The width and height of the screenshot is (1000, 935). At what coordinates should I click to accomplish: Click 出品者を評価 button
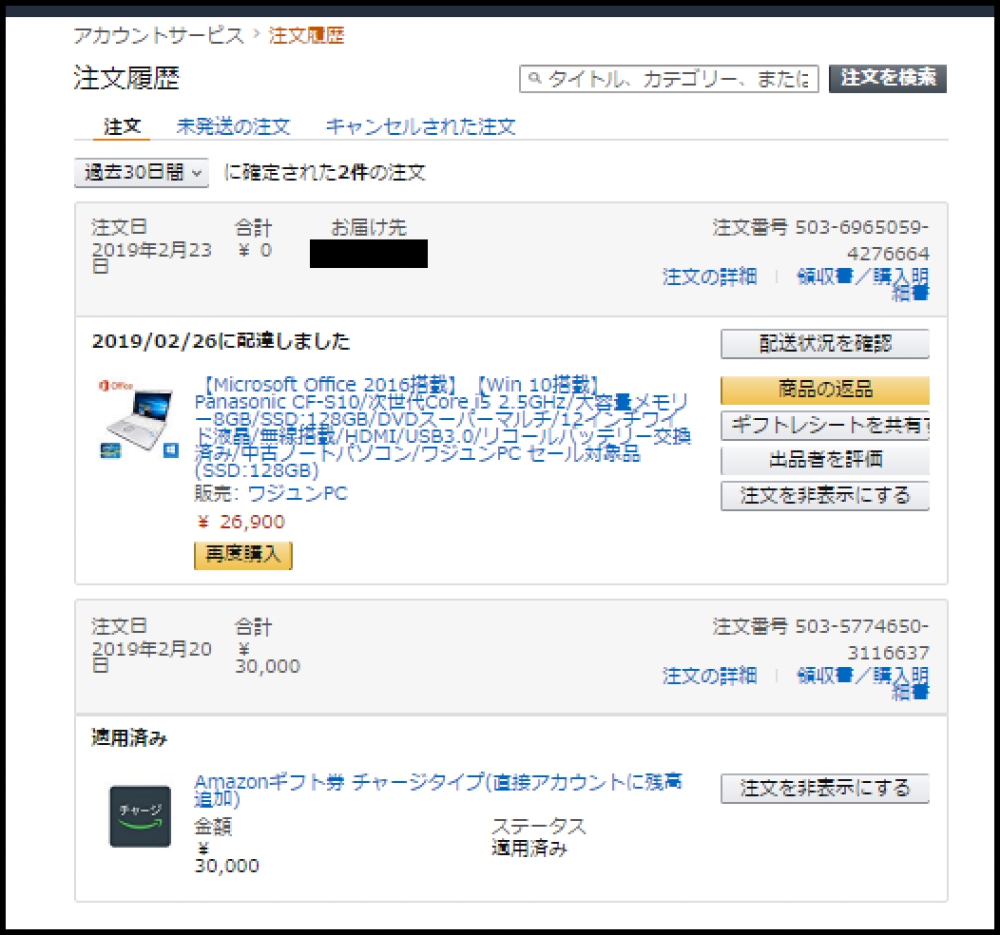tap(825, 460)
